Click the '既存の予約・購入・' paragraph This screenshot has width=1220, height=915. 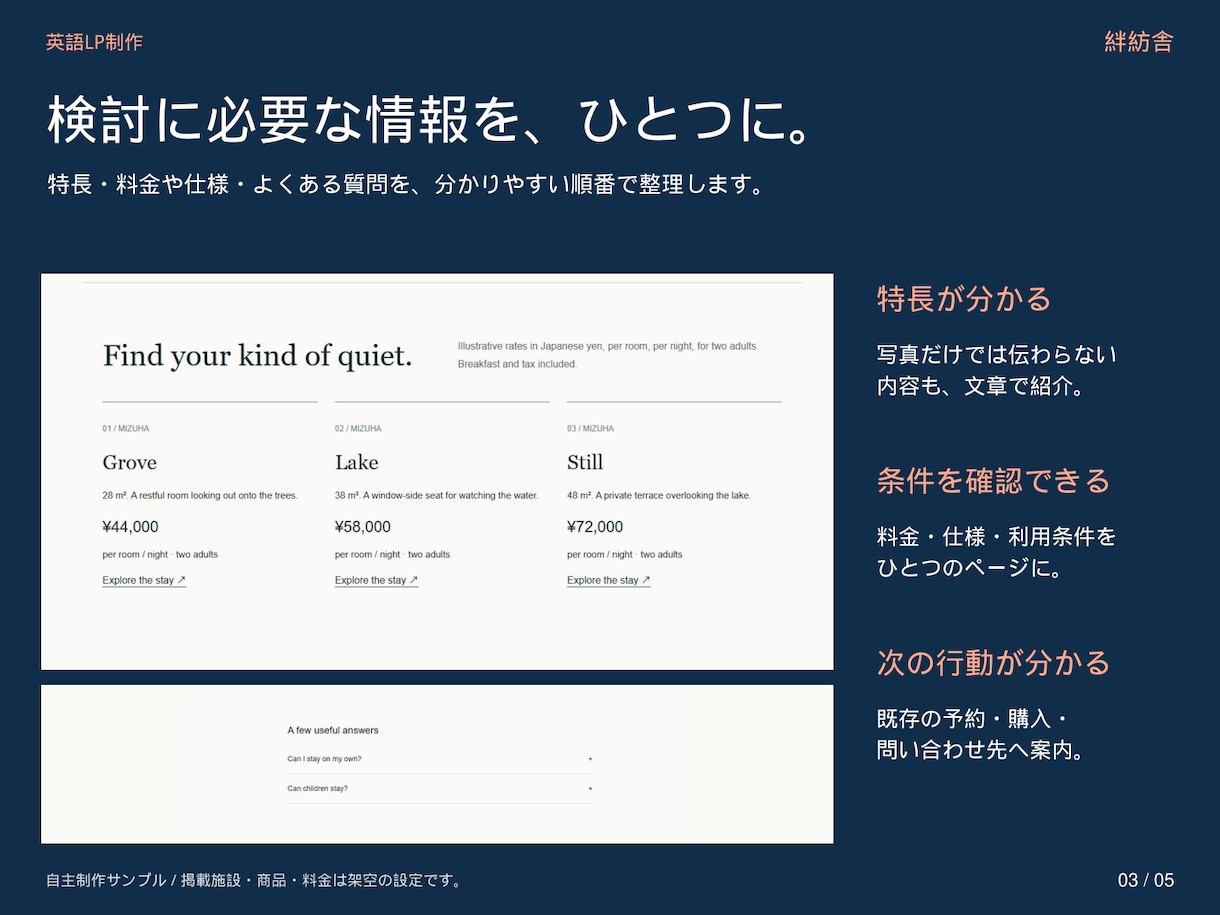[x=981, y=735]
